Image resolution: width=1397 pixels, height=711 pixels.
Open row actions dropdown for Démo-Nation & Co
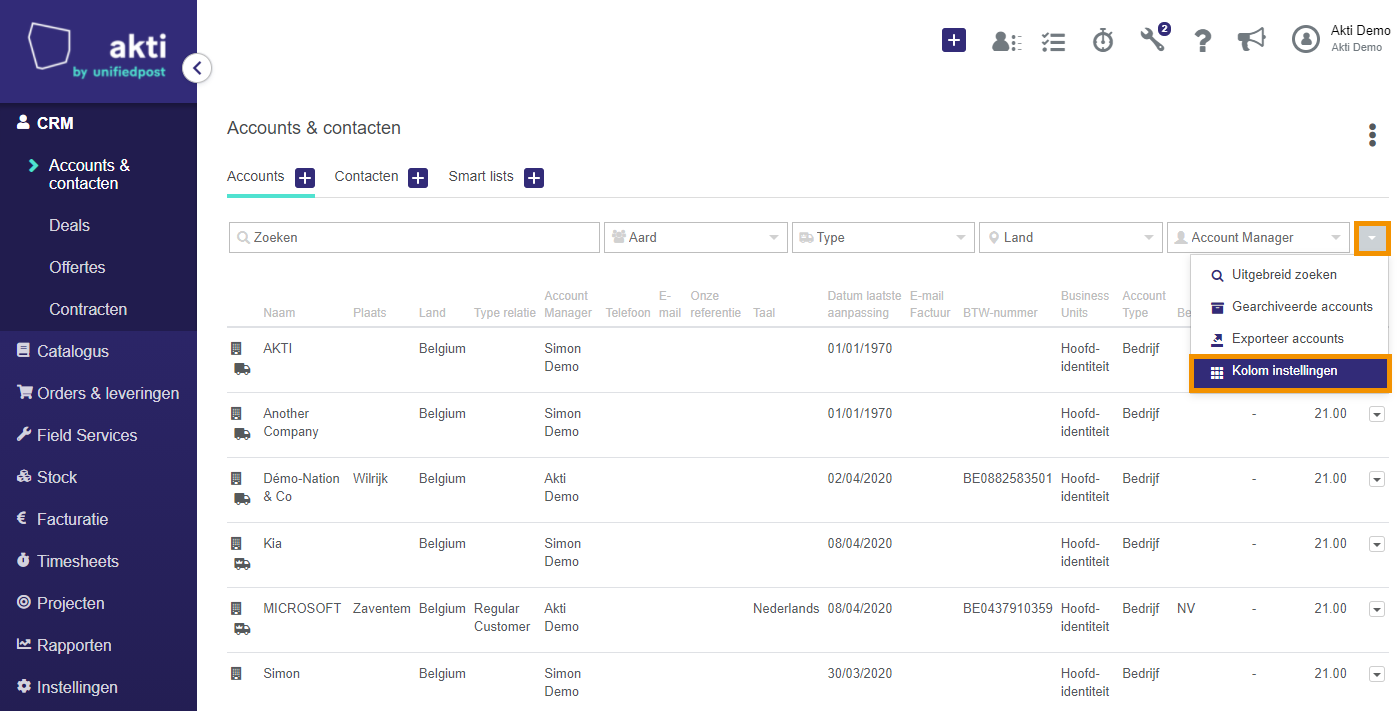pyautogui.click(x=1376, y=479)
